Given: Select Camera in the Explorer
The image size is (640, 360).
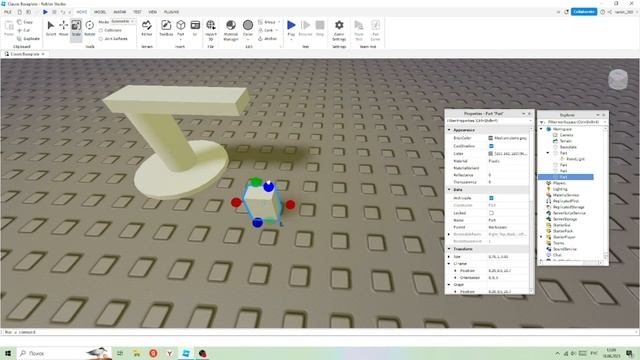Looking at the screenshot, I should 566,135.
